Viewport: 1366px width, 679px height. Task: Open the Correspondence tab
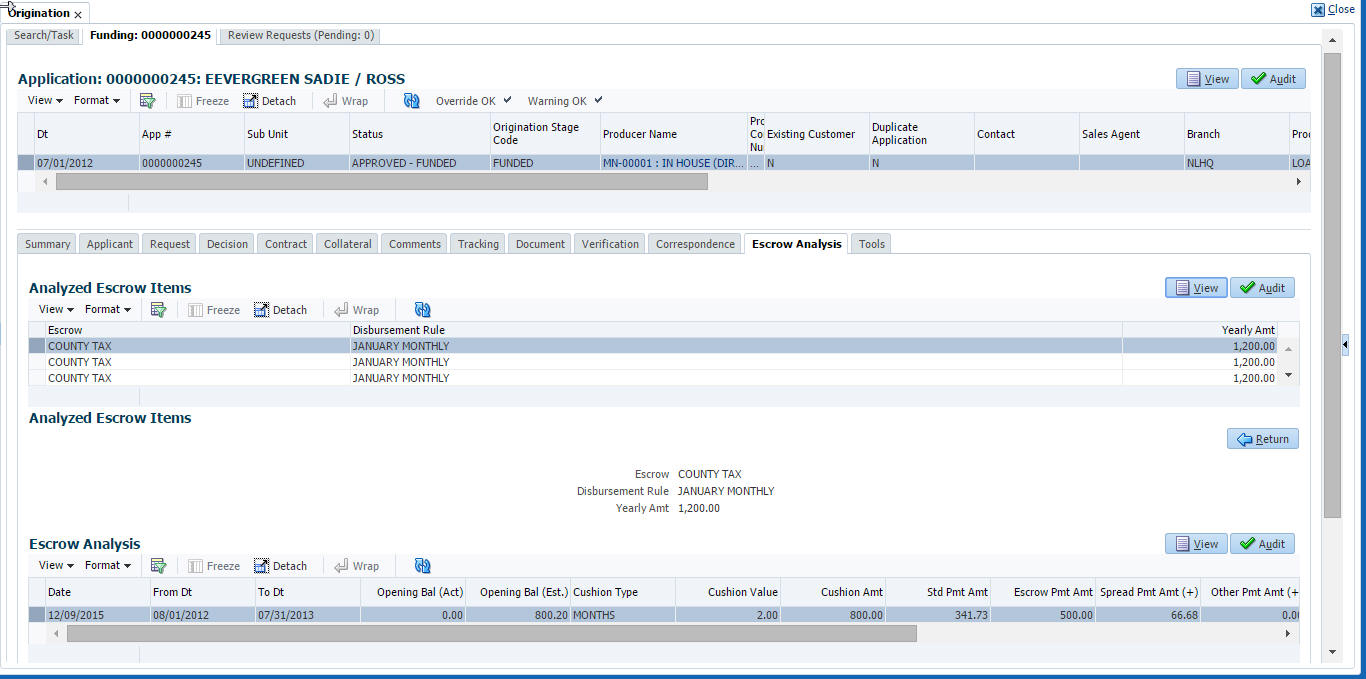tap(696, 244)
